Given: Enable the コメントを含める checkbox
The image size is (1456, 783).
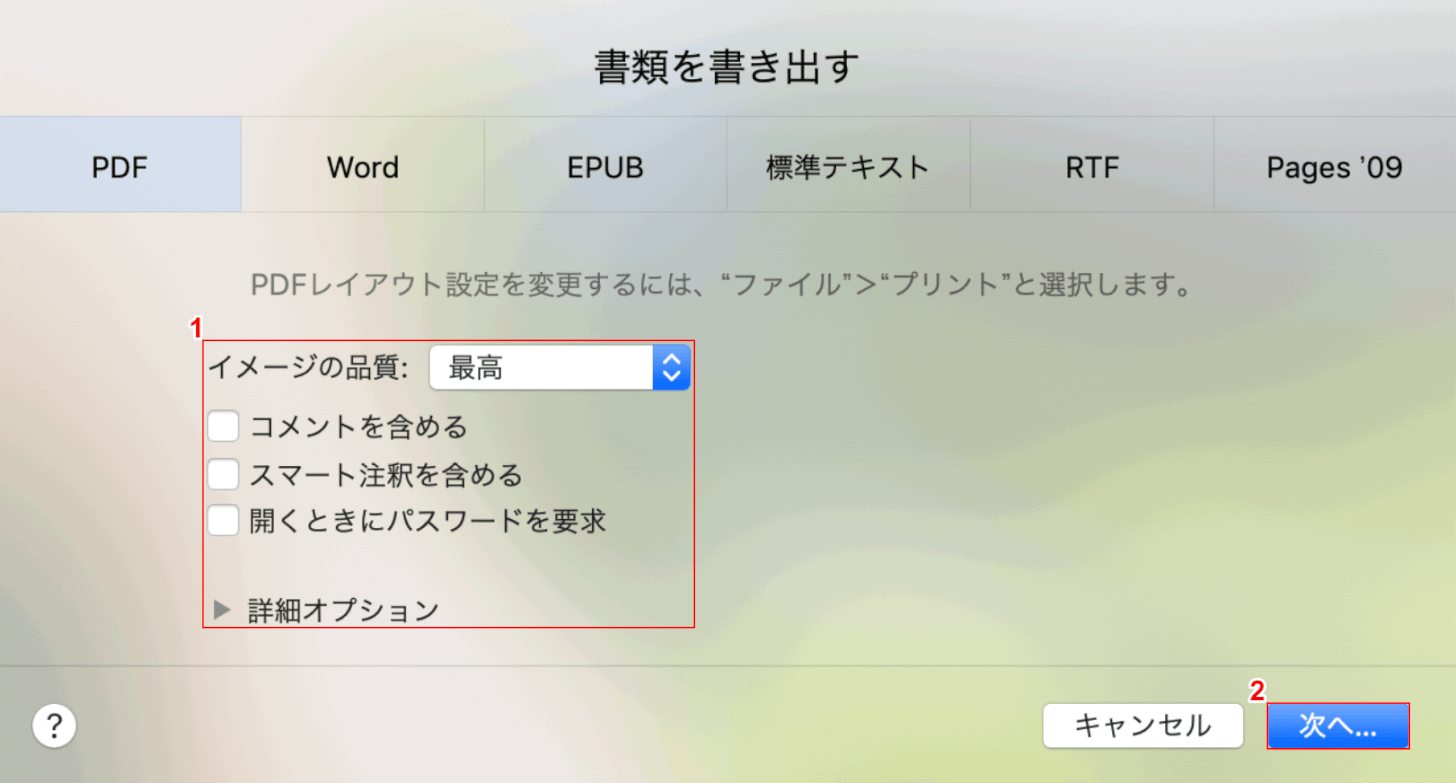Looking at the screenshot, I should (x=222, y=425).
